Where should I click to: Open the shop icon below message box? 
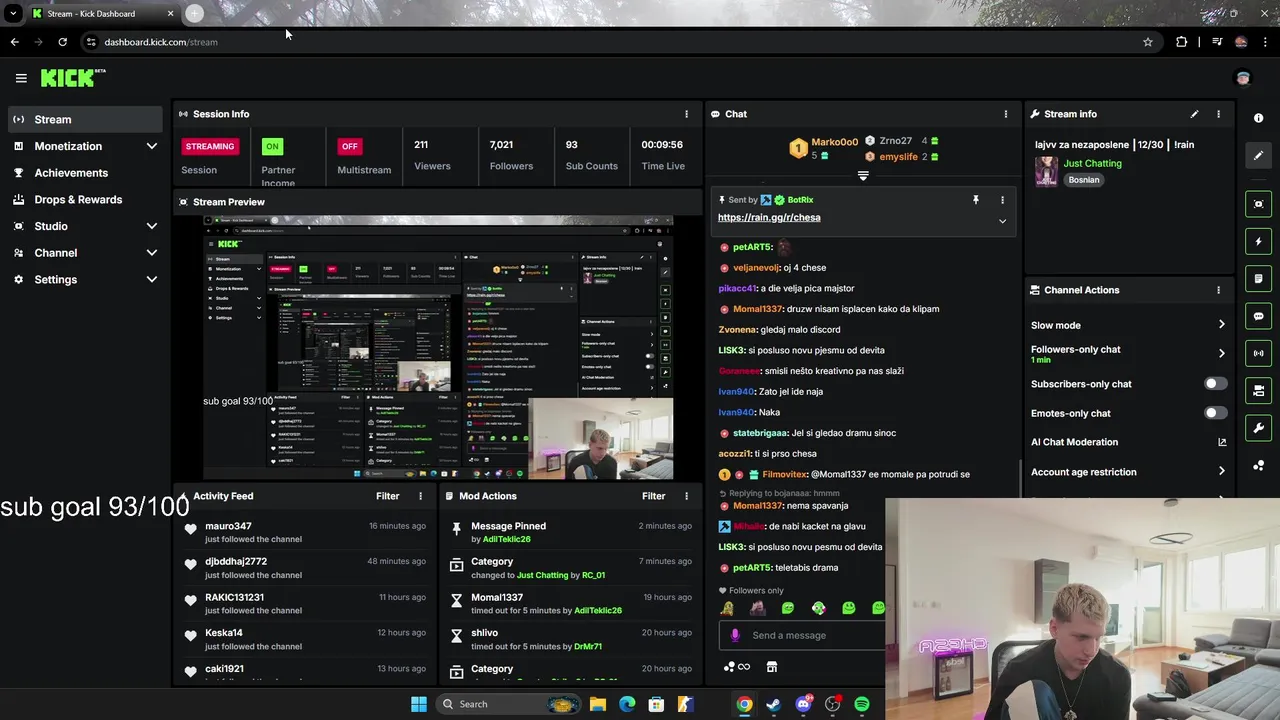(x=771, y=667)
